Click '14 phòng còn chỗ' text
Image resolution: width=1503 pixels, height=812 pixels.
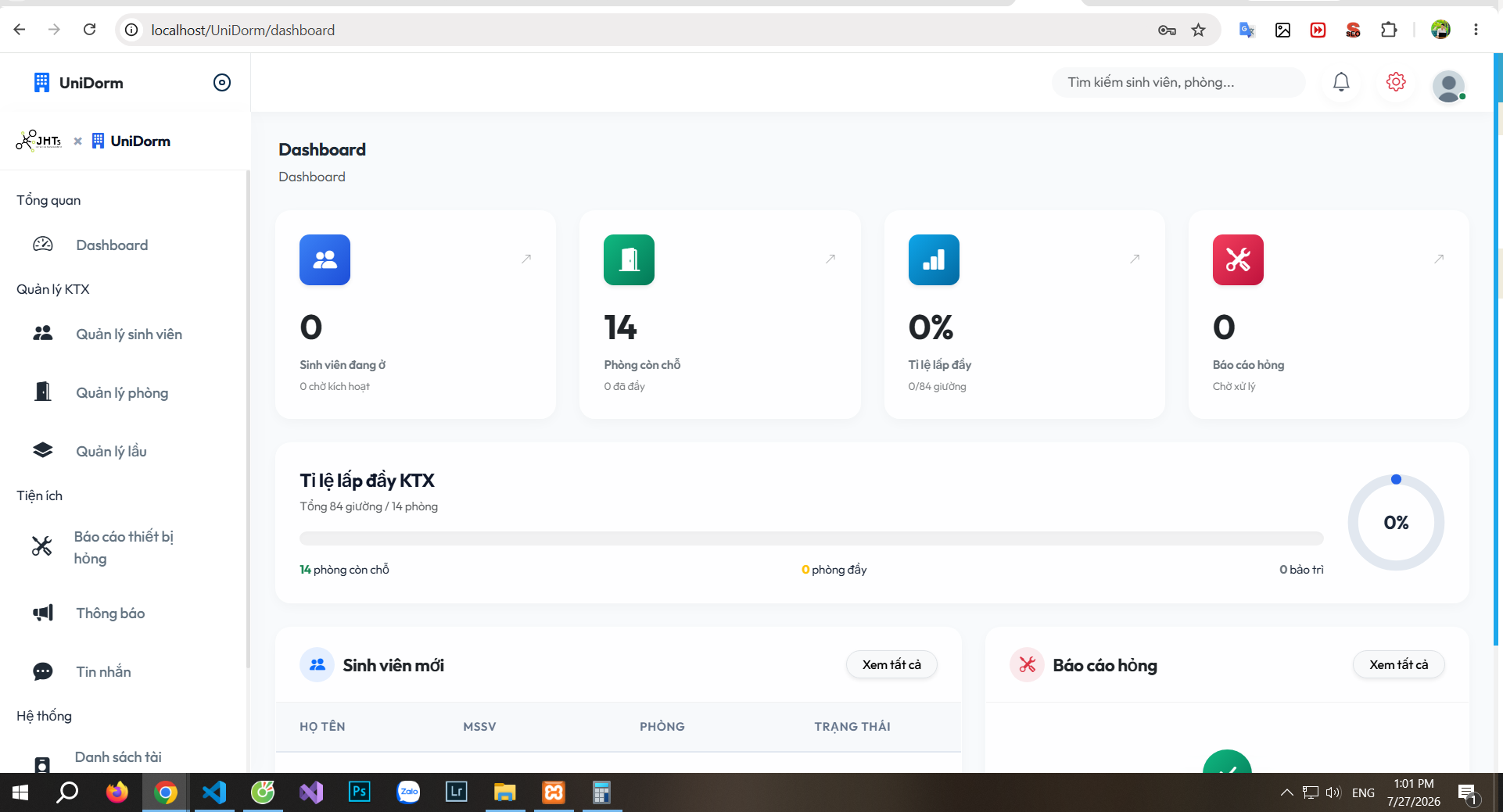(x=344, y=570)
